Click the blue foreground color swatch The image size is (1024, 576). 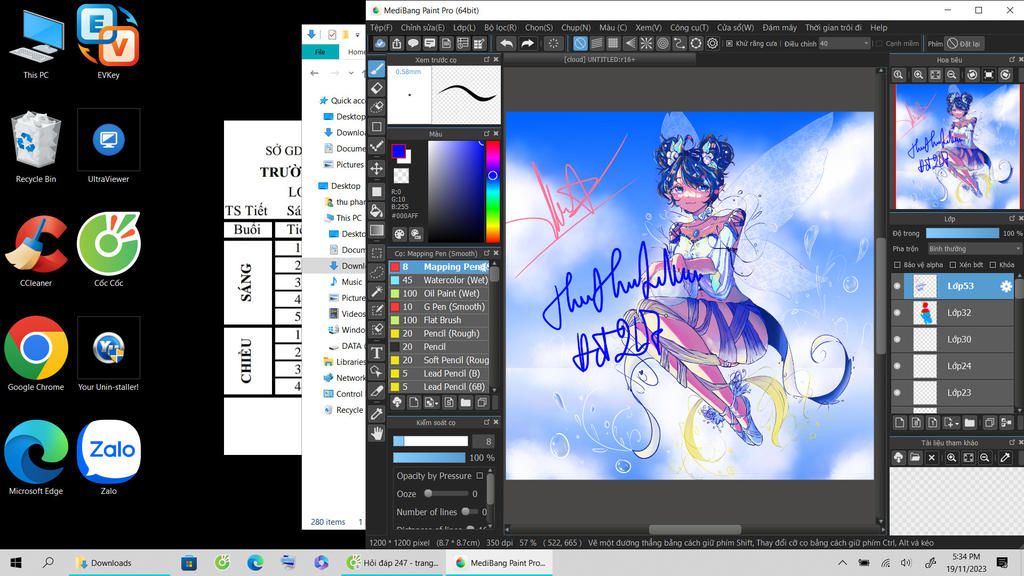pyautogui.click(x=398, y=152)
